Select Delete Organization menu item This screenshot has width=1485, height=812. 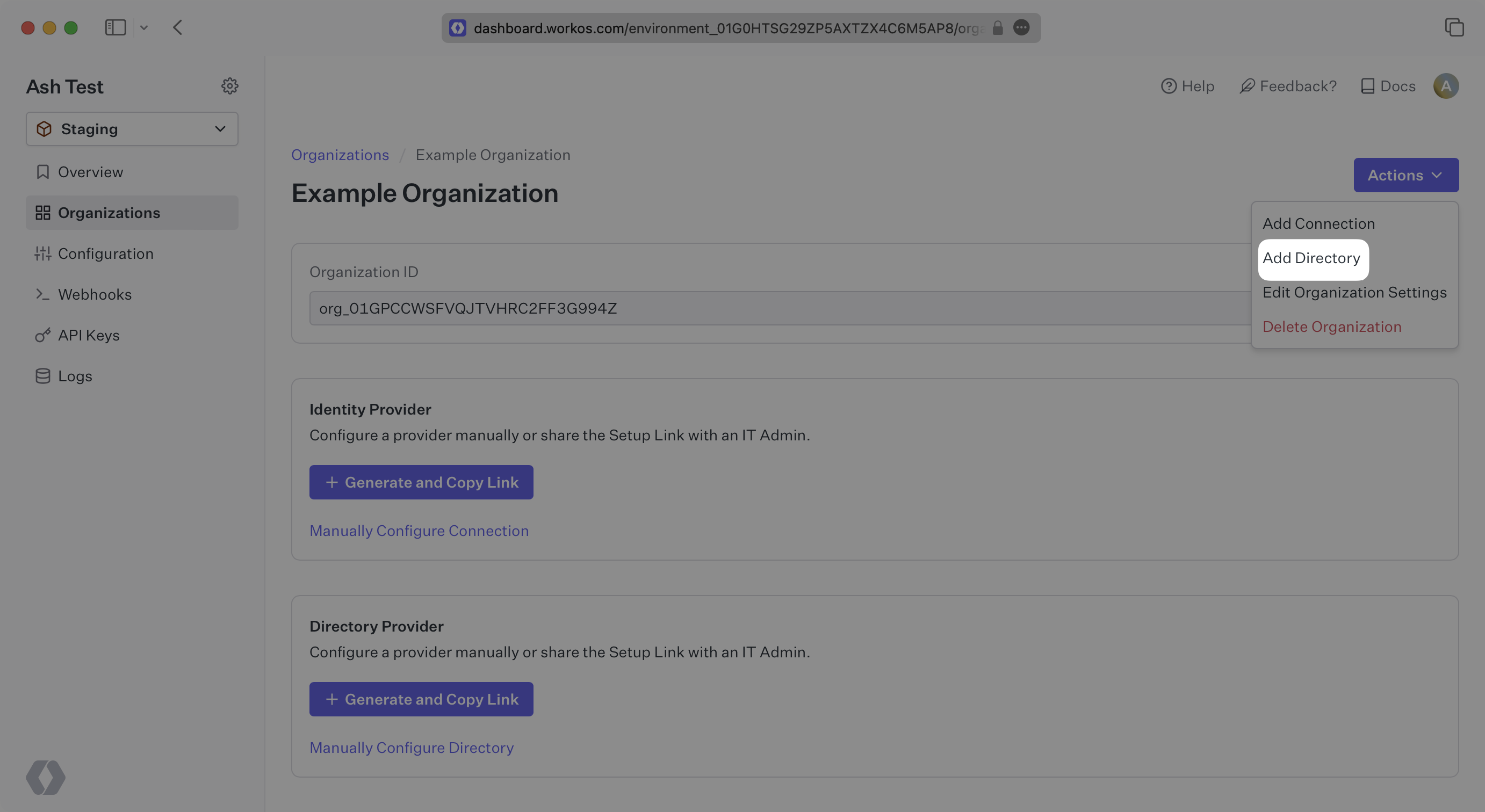[1331, 327]
